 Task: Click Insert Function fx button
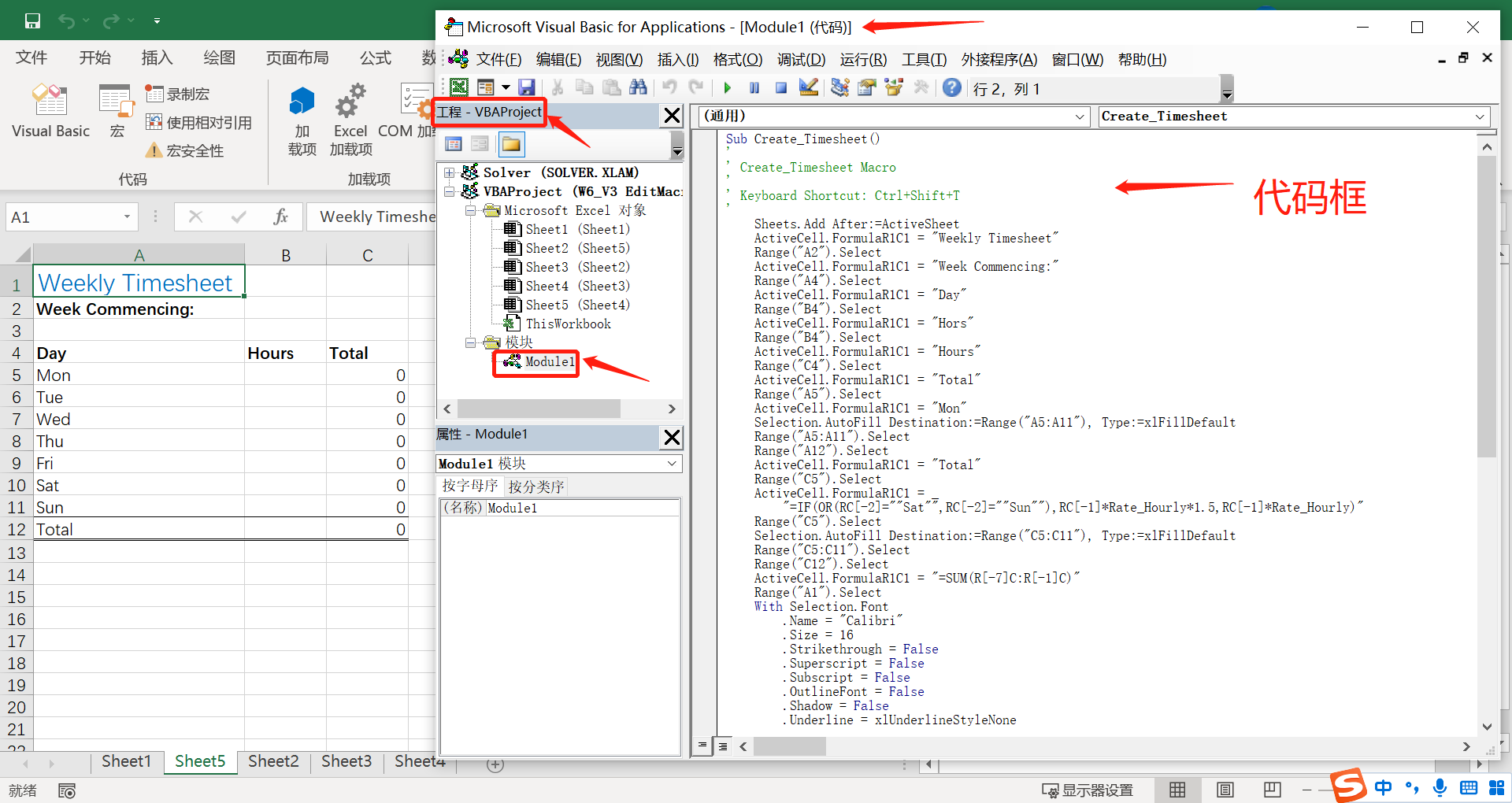tap(280, 217)
